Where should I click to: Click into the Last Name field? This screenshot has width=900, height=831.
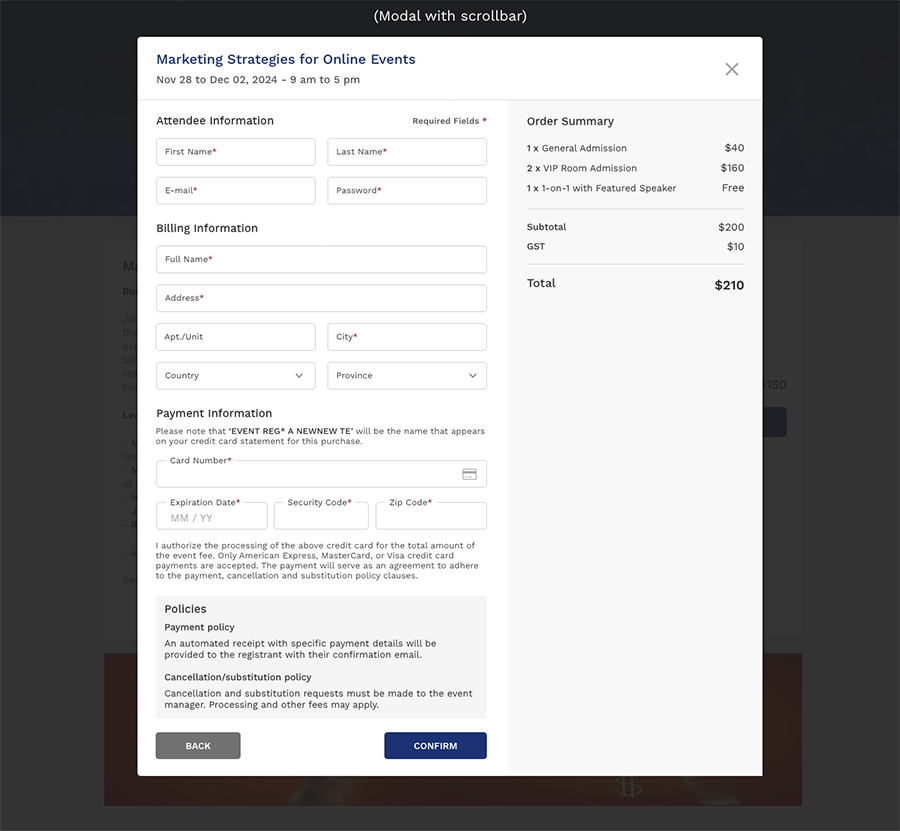pos(406,152)
